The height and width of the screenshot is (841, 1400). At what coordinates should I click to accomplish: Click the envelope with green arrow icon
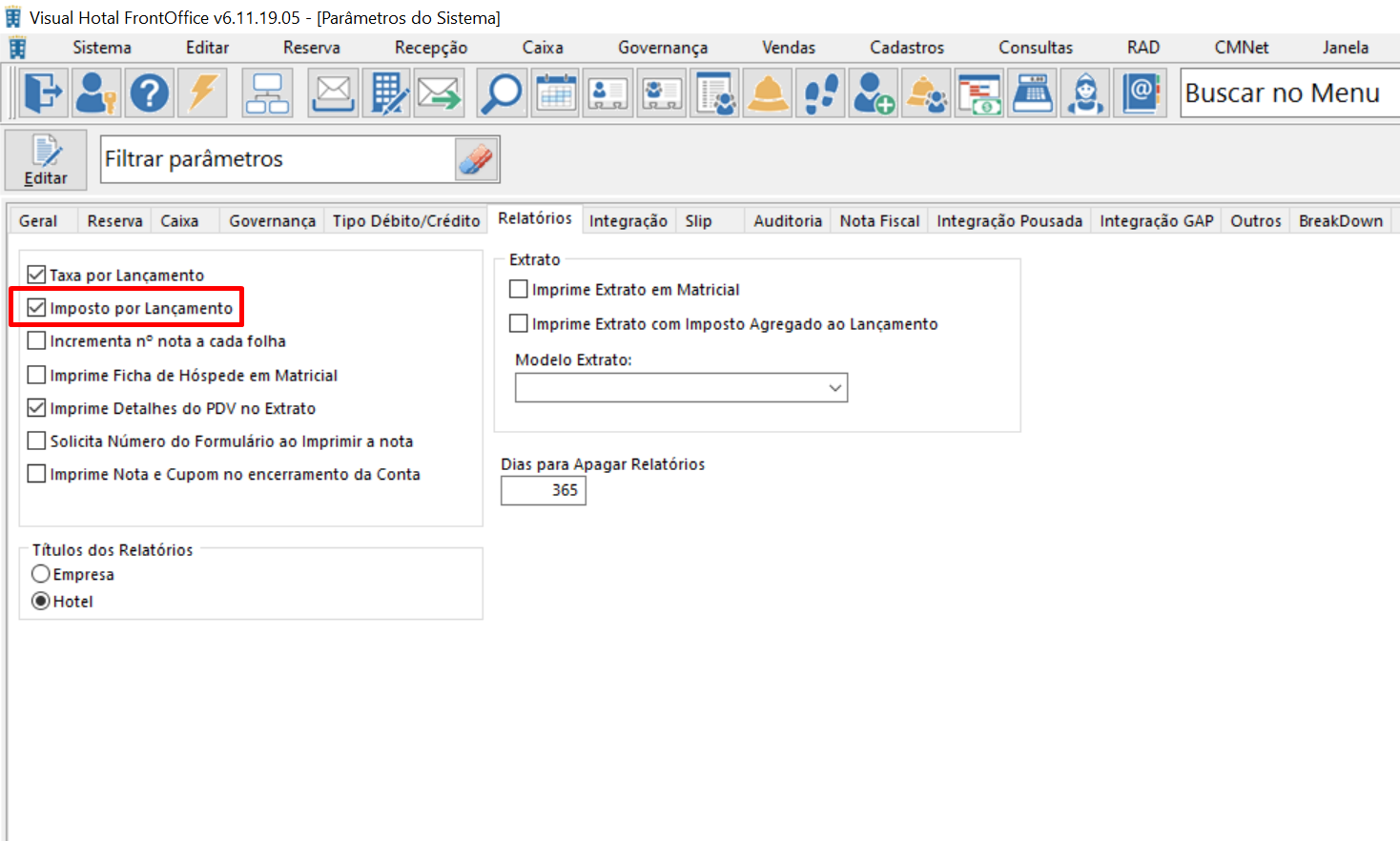(x=440, y=93)
